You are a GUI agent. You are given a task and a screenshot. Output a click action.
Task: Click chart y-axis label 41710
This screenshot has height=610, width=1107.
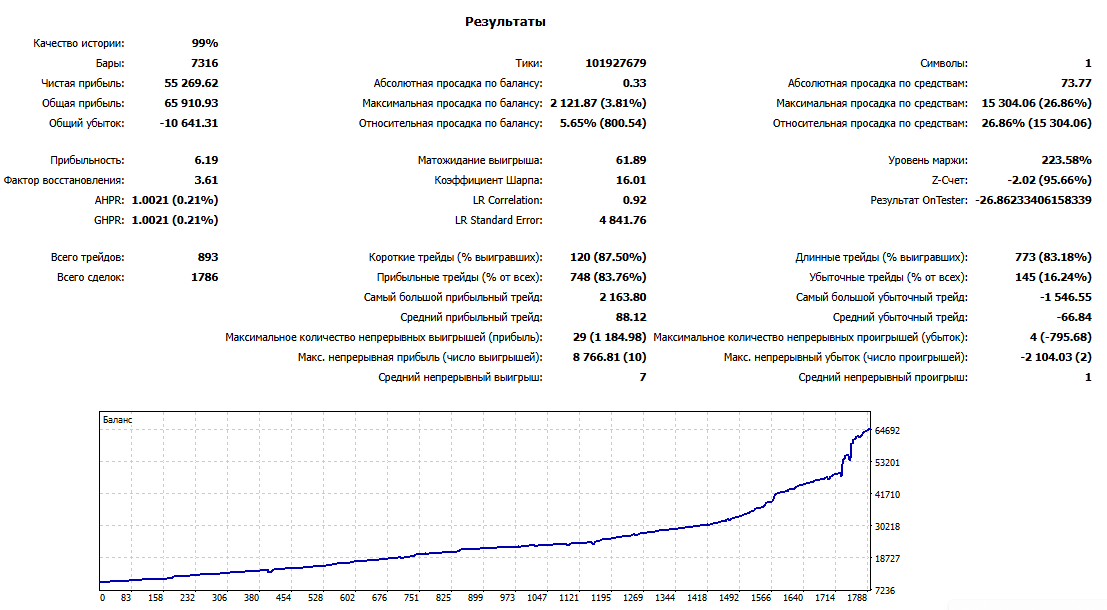click(x=887, y=495)
